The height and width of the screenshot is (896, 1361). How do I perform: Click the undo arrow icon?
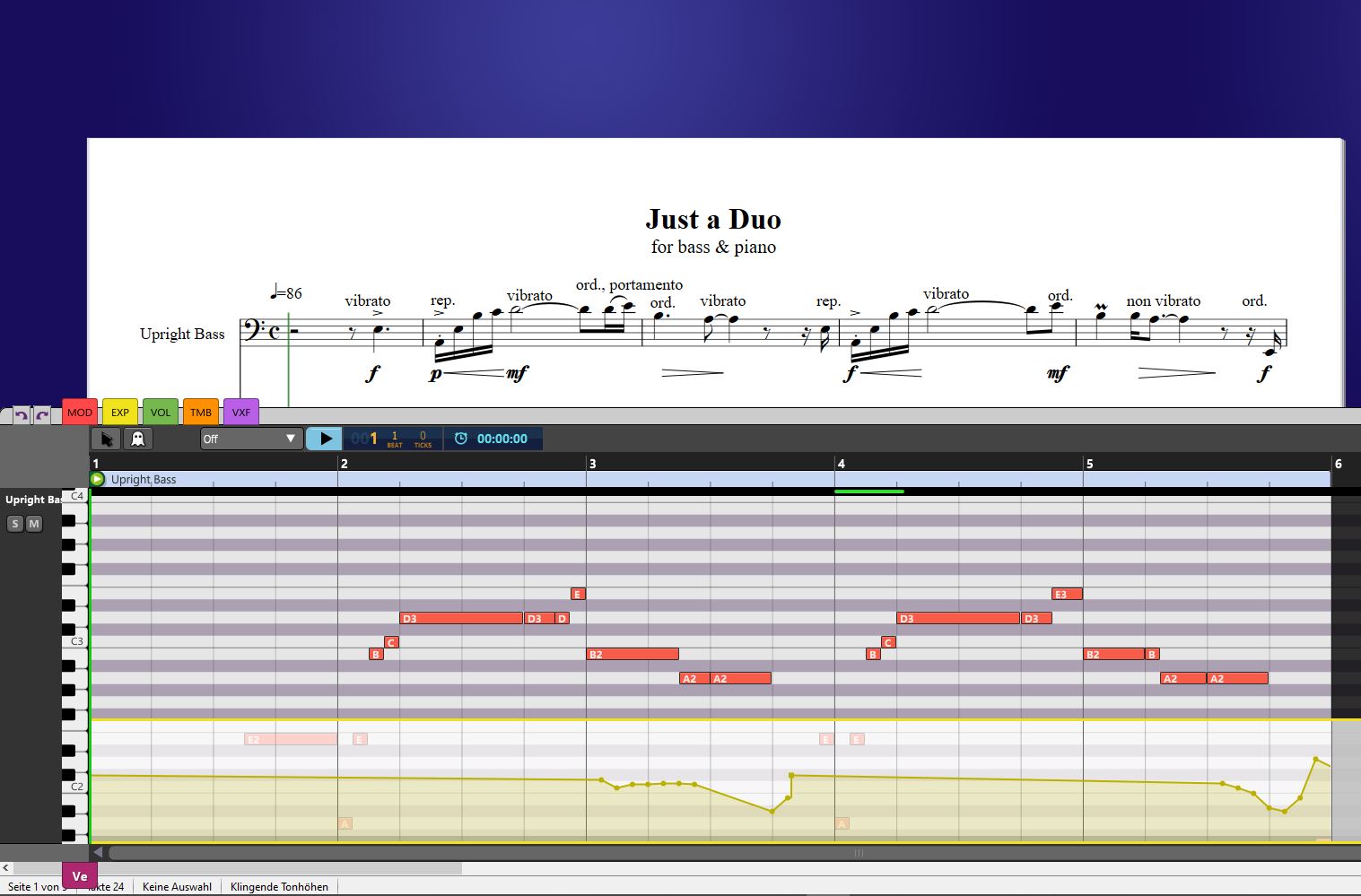[x=21, y=415]
